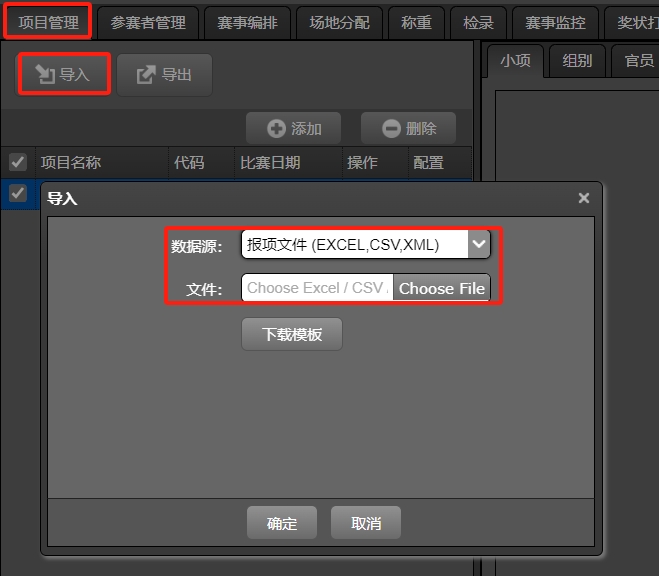
Task: Close the 导入 dialog with X
Action: tap(583, 198)
